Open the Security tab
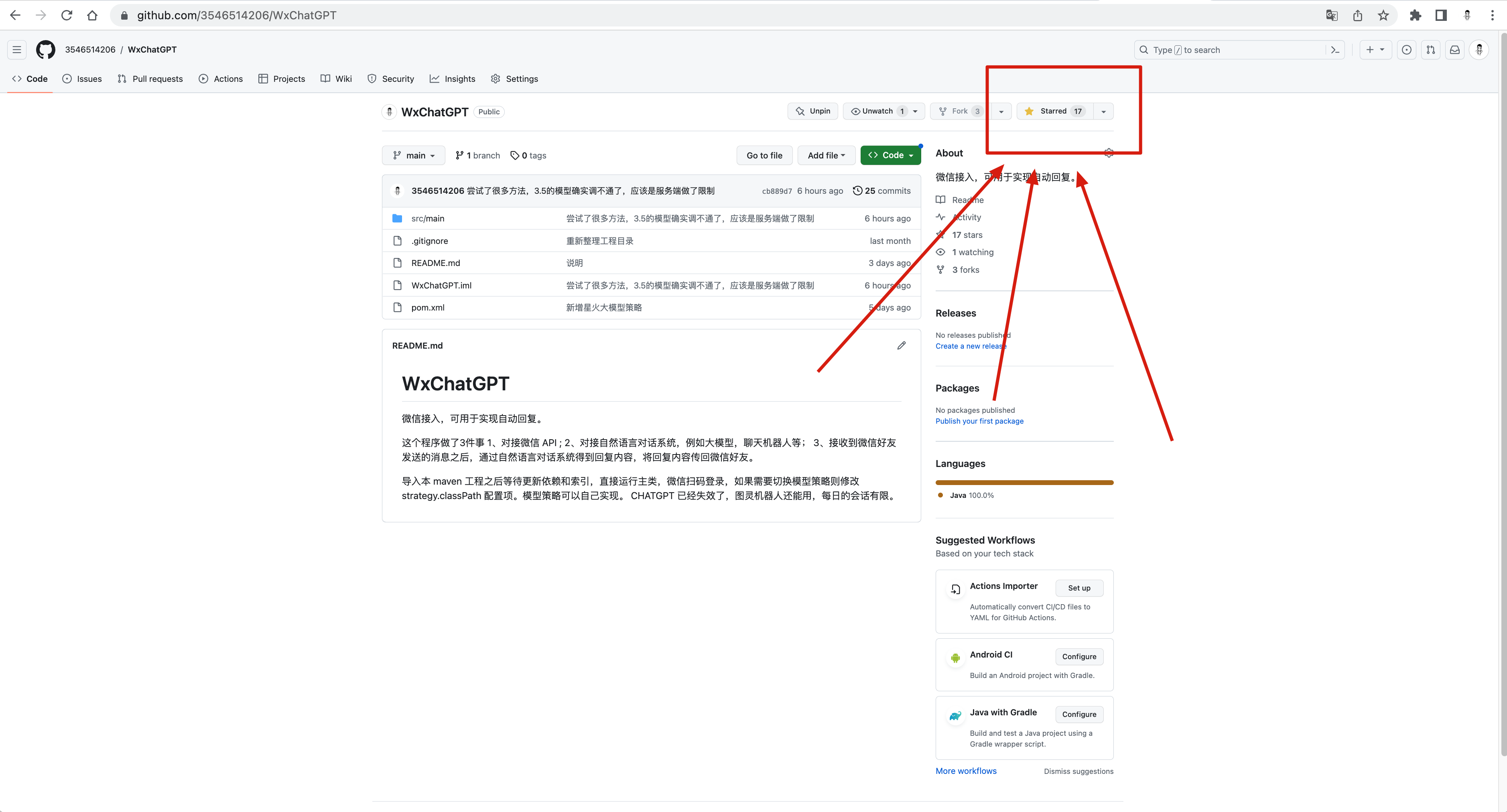 (390, 79)
